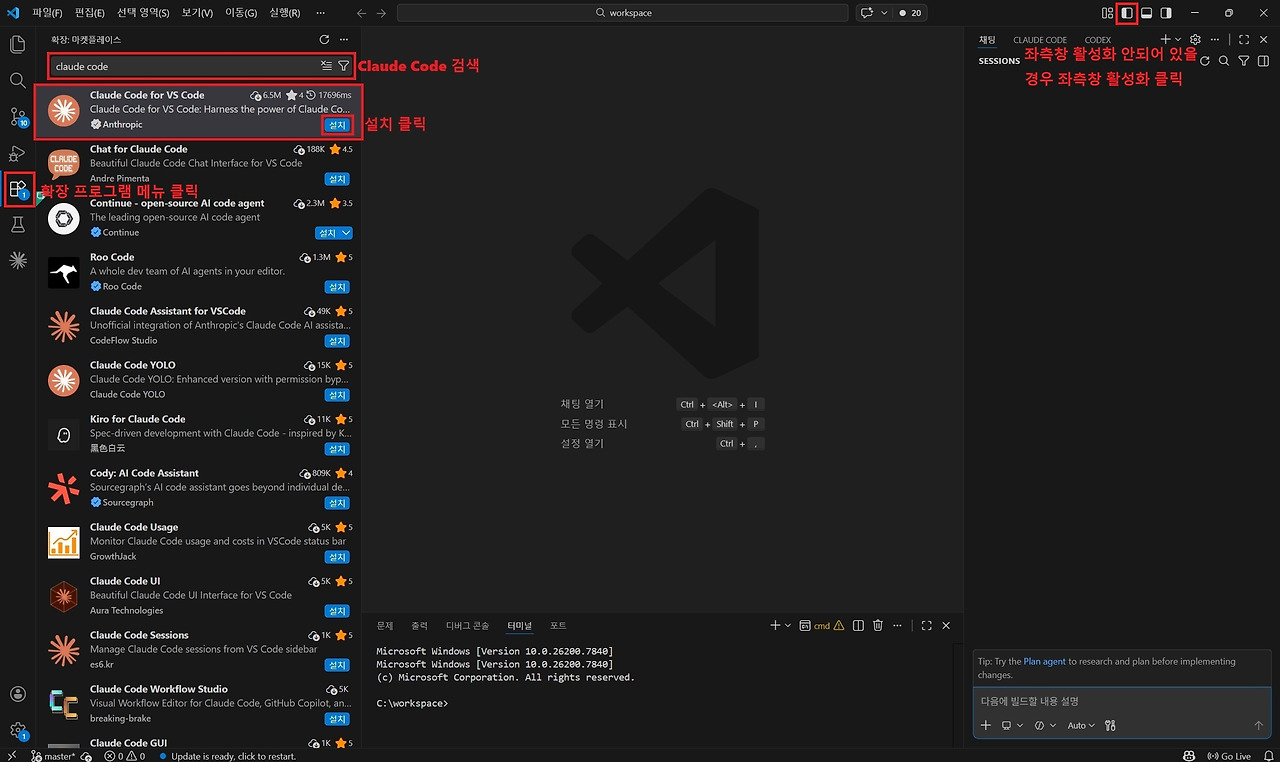Clear the extensions search results

326,66
